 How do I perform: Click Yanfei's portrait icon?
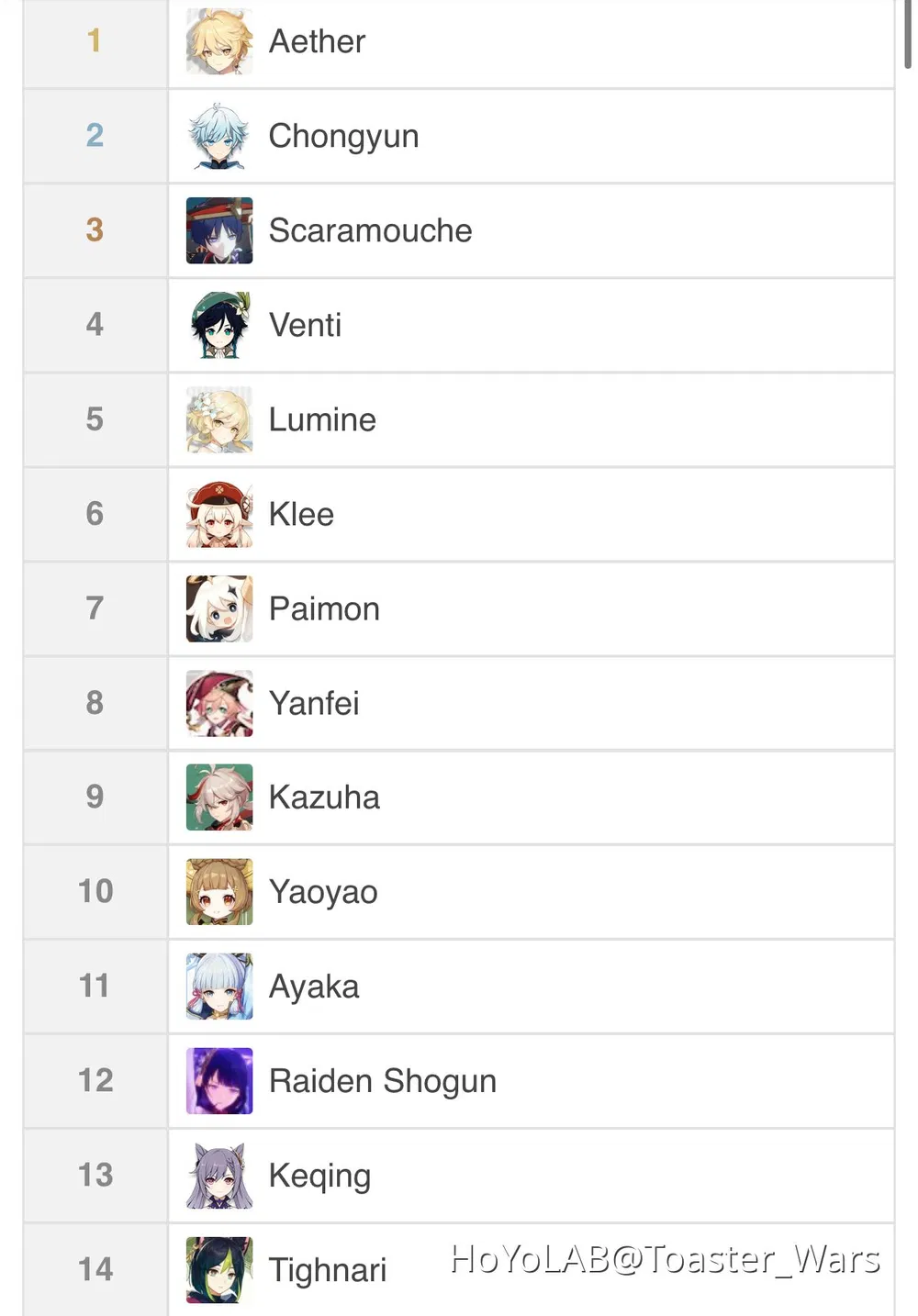[x=219, y=703]
